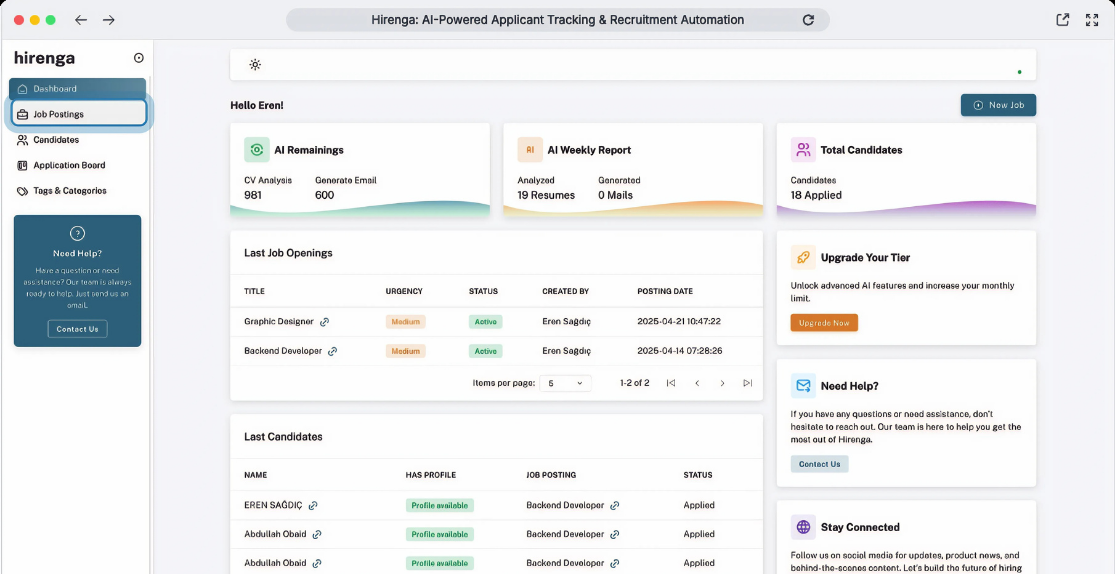Open Tags & Categories section
The image size is (1115, 574).
pyautogui.click(x=78, y=191)
